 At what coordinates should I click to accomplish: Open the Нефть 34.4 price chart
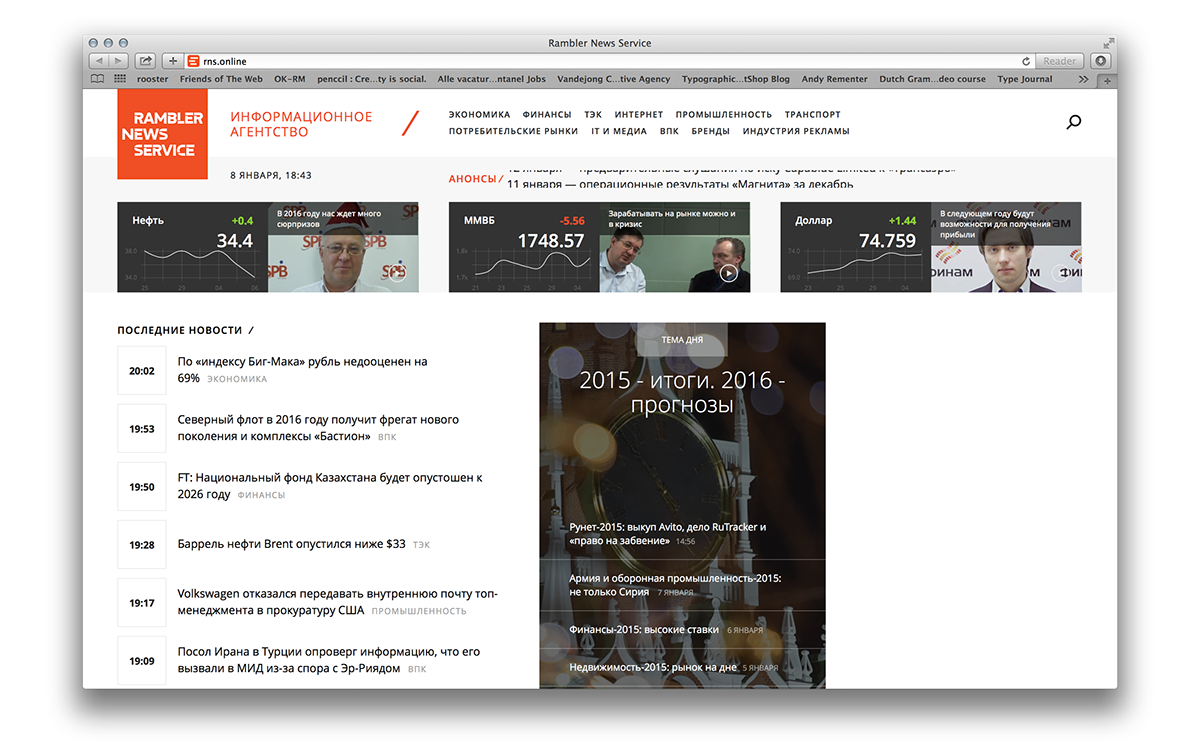192,247
